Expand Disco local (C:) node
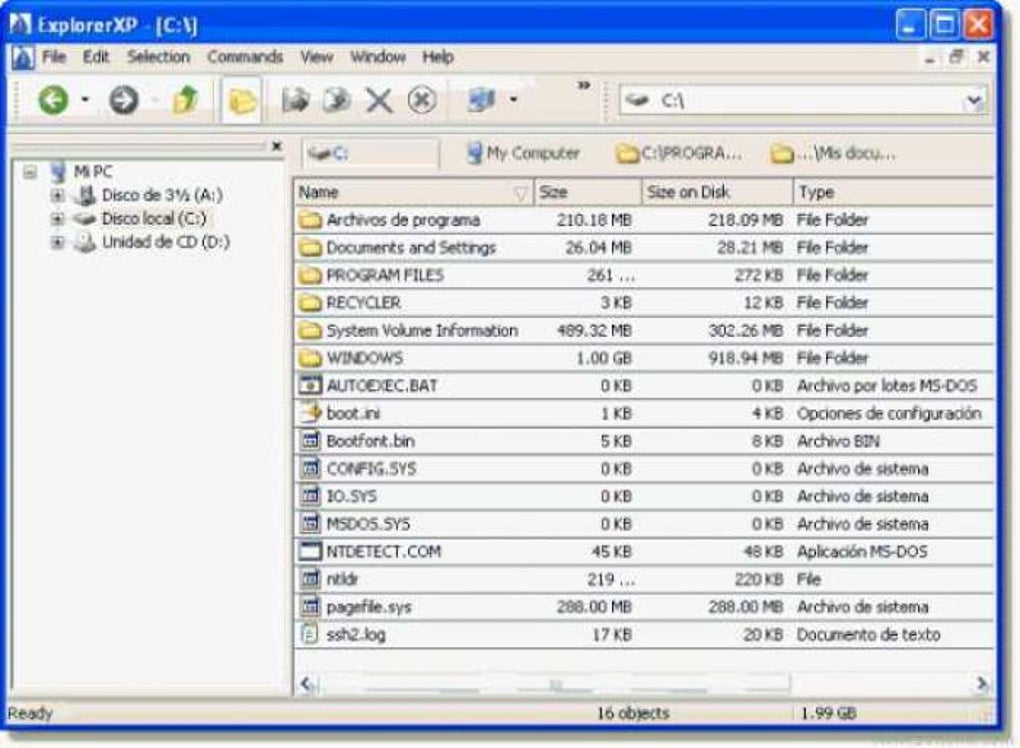The height and width of the screenshot is (748, 1020). pyautogui.click(x=57, y=219)
